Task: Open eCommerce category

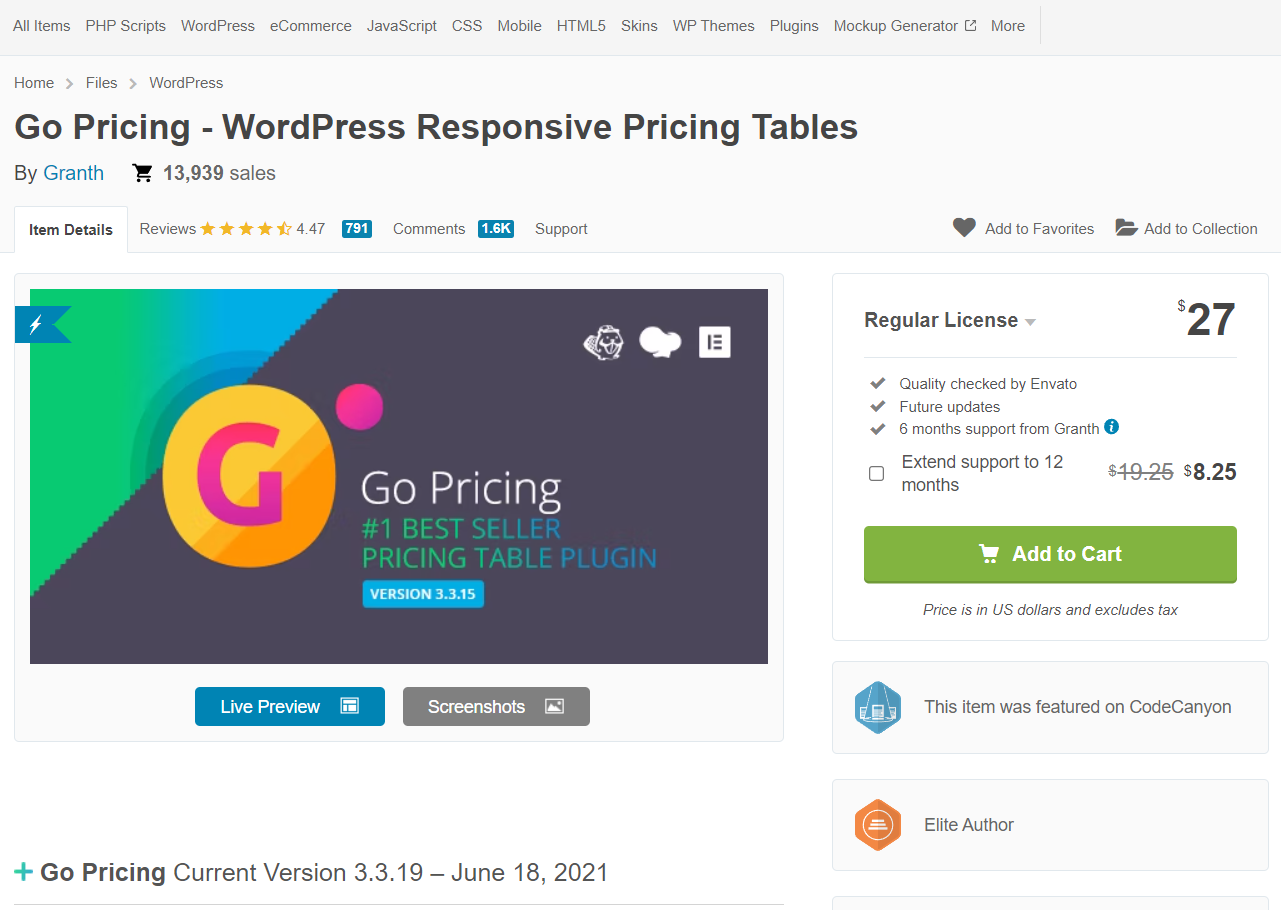Action: 311,26
